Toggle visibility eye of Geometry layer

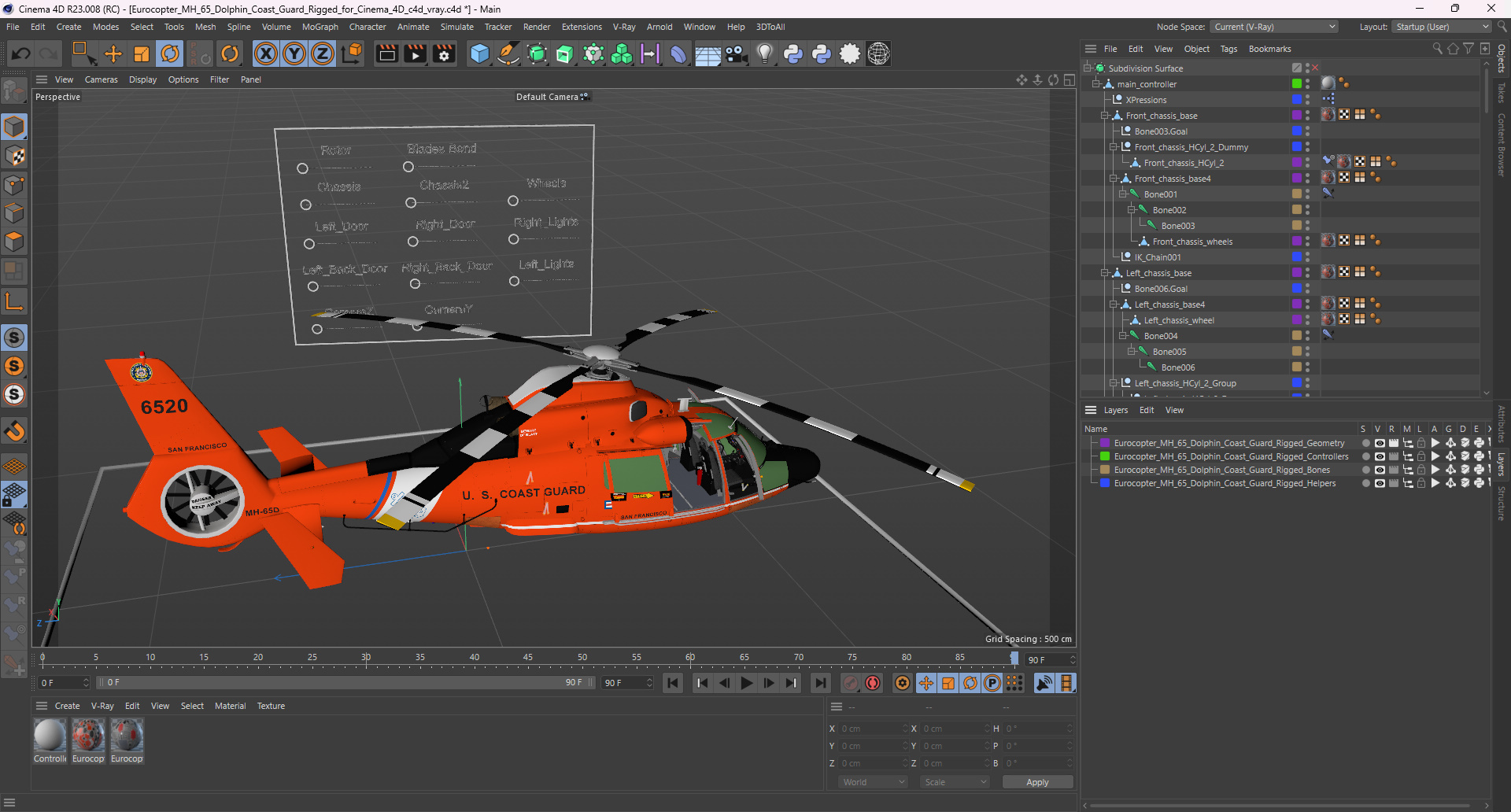click(x=1380, y=444)
